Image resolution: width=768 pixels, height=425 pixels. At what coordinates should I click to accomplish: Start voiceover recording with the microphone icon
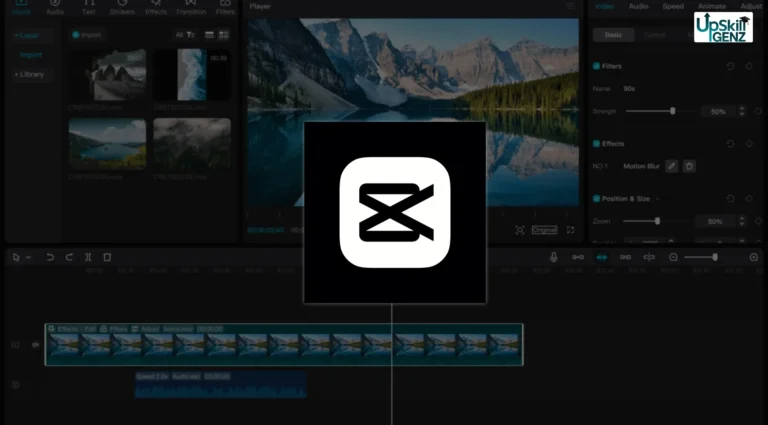point(553,258)
